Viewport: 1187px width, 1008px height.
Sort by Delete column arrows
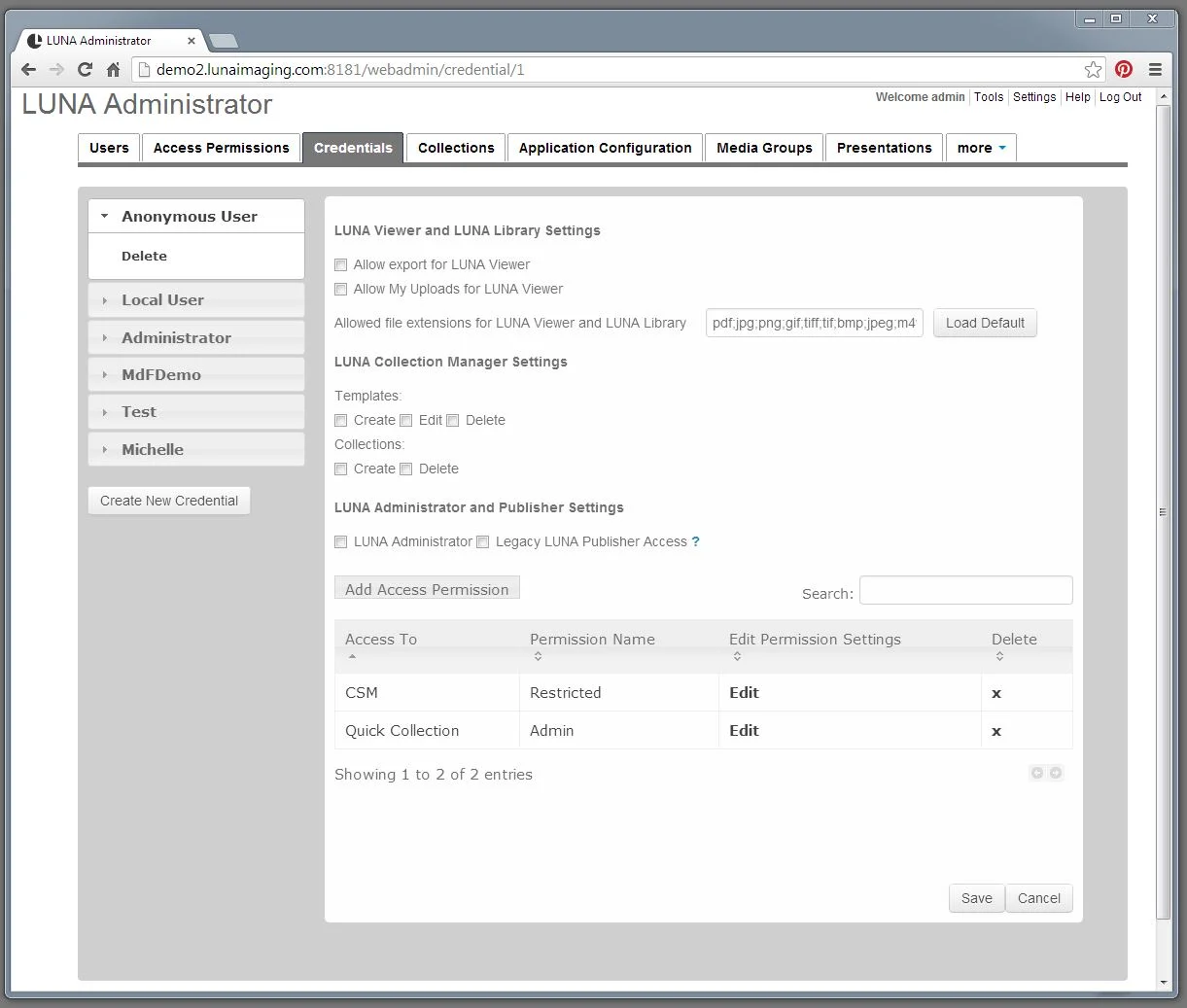click(999, 656)
